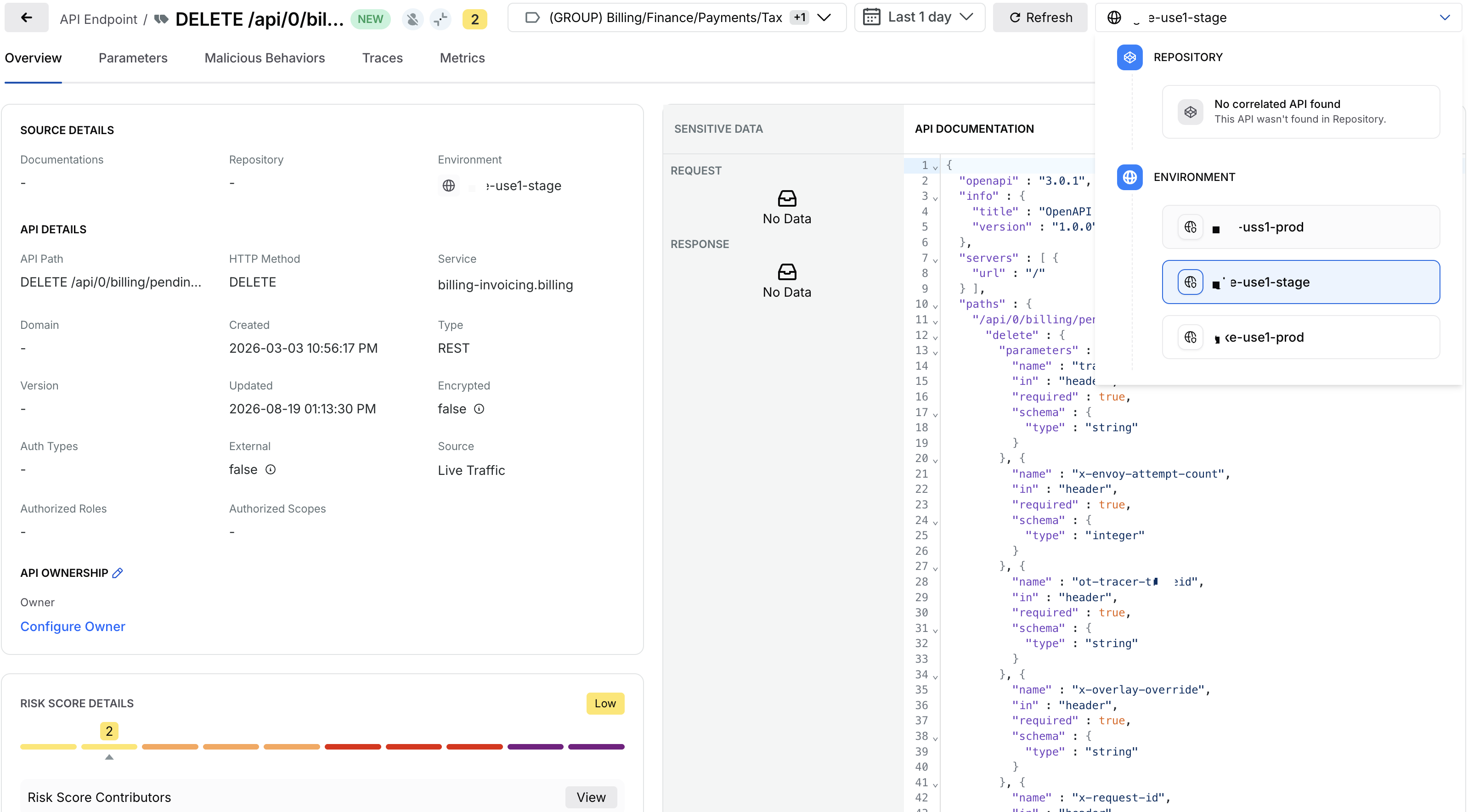Select the API DOCUMENTATION tab
Viewport: 1468px width, 812px height.
pyautogui.click(x=974, y=129)
